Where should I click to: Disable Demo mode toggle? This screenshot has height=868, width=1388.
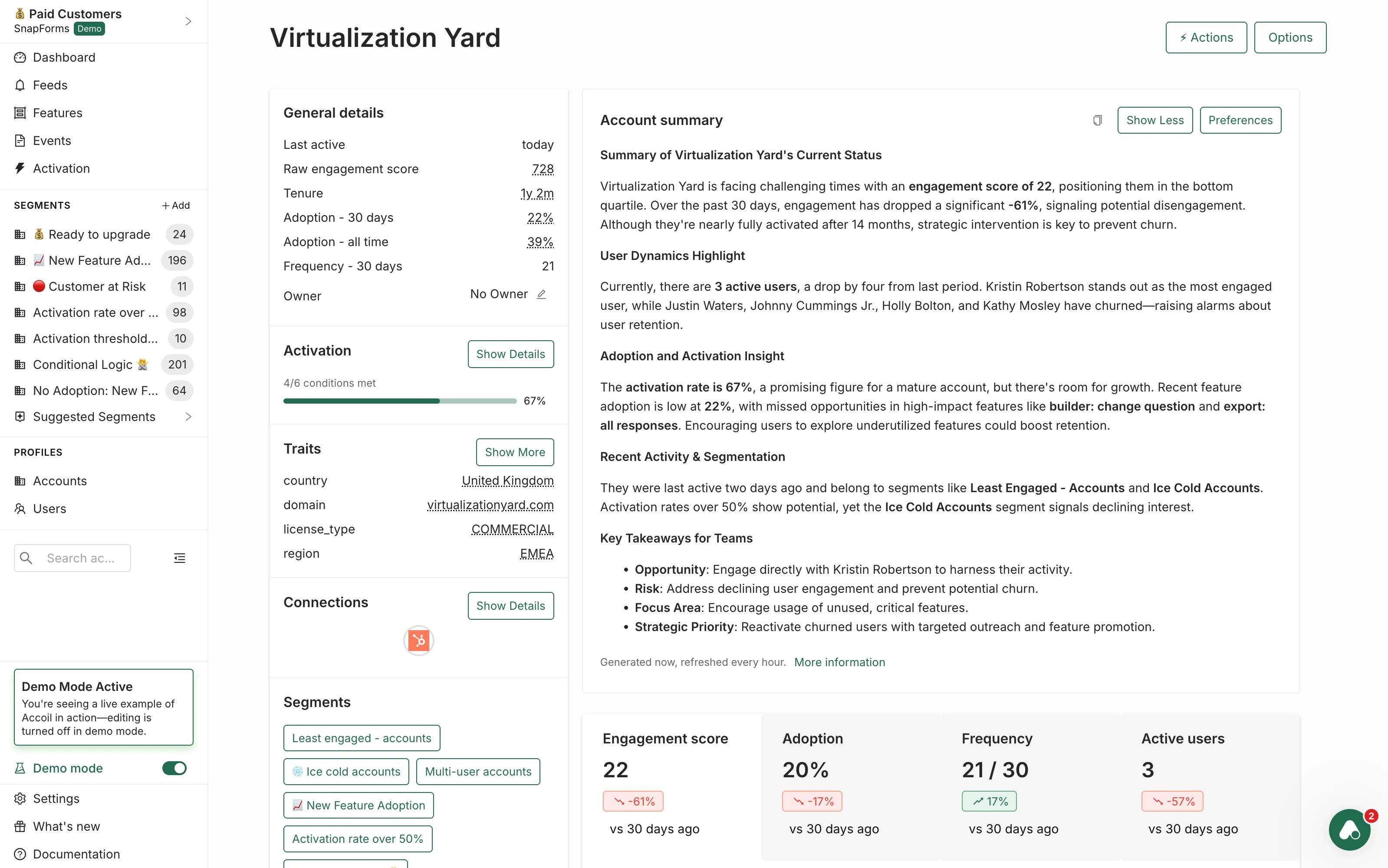pos(174,768)
